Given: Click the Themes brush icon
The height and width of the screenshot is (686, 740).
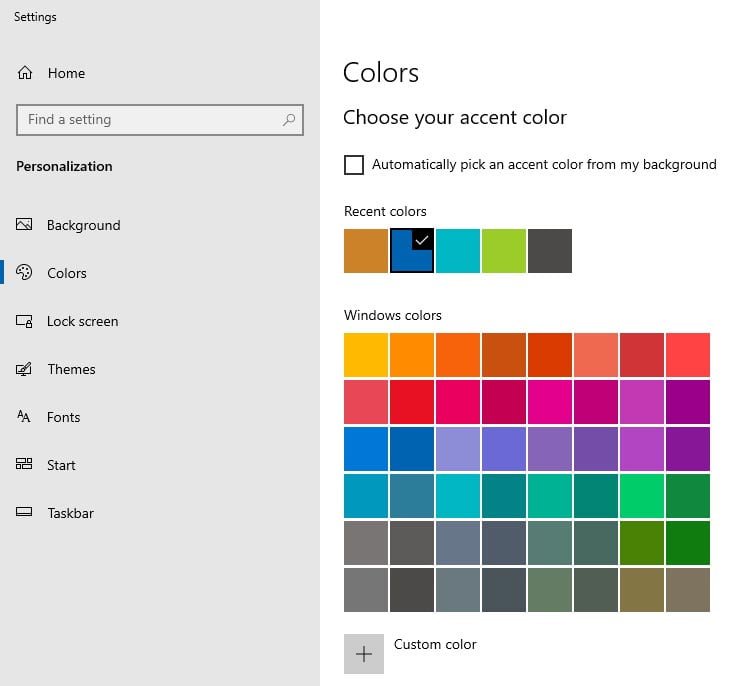Looking at the screenshot, I should (24, 369).
